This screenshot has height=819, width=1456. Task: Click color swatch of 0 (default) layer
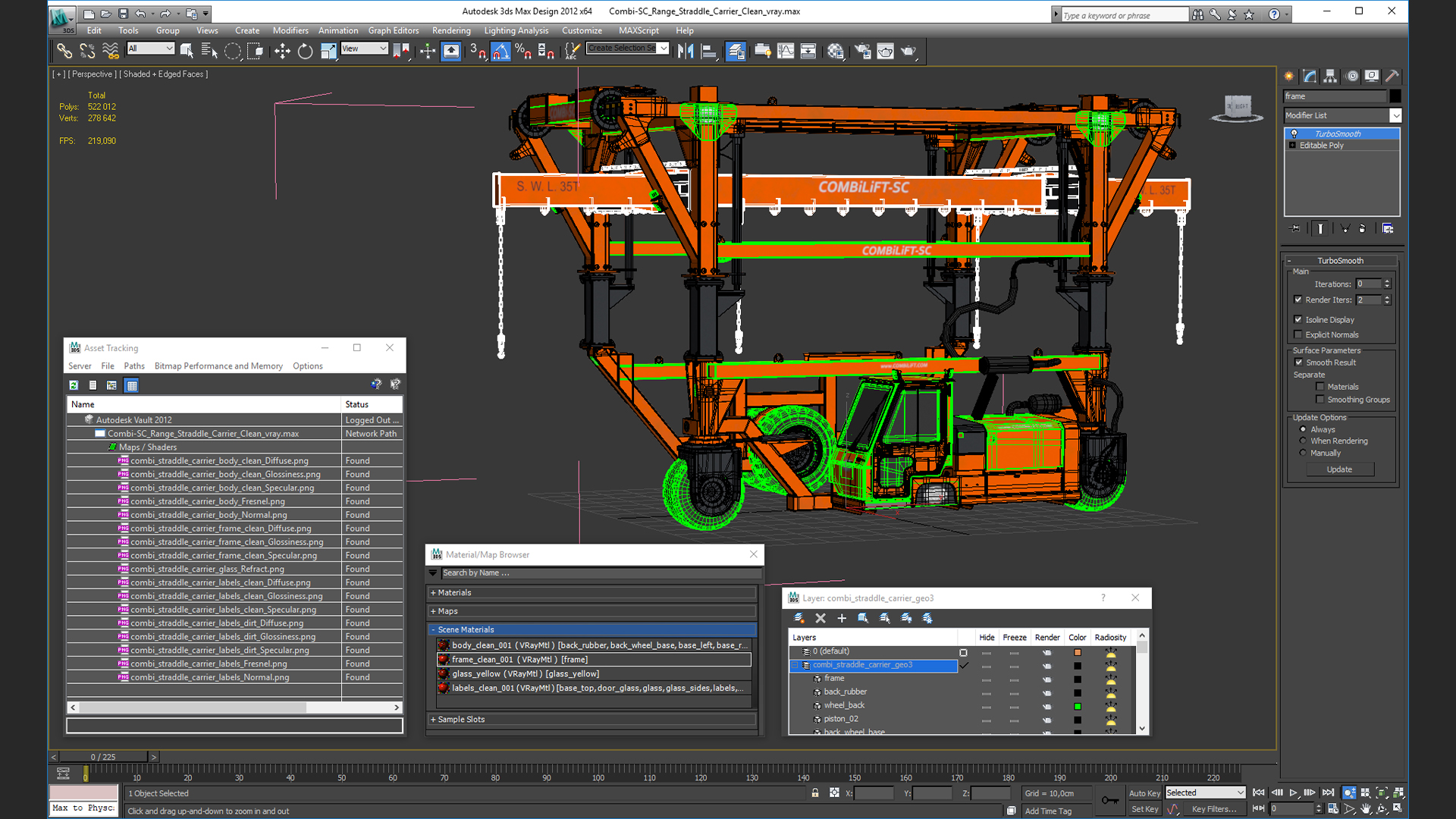(1077, 652)
